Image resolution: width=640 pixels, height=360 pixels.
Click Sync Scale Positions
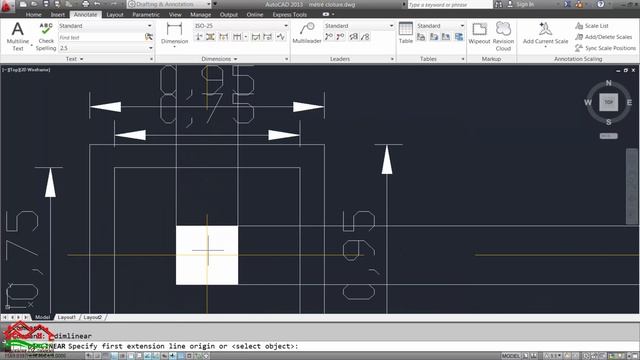point(605,48)
